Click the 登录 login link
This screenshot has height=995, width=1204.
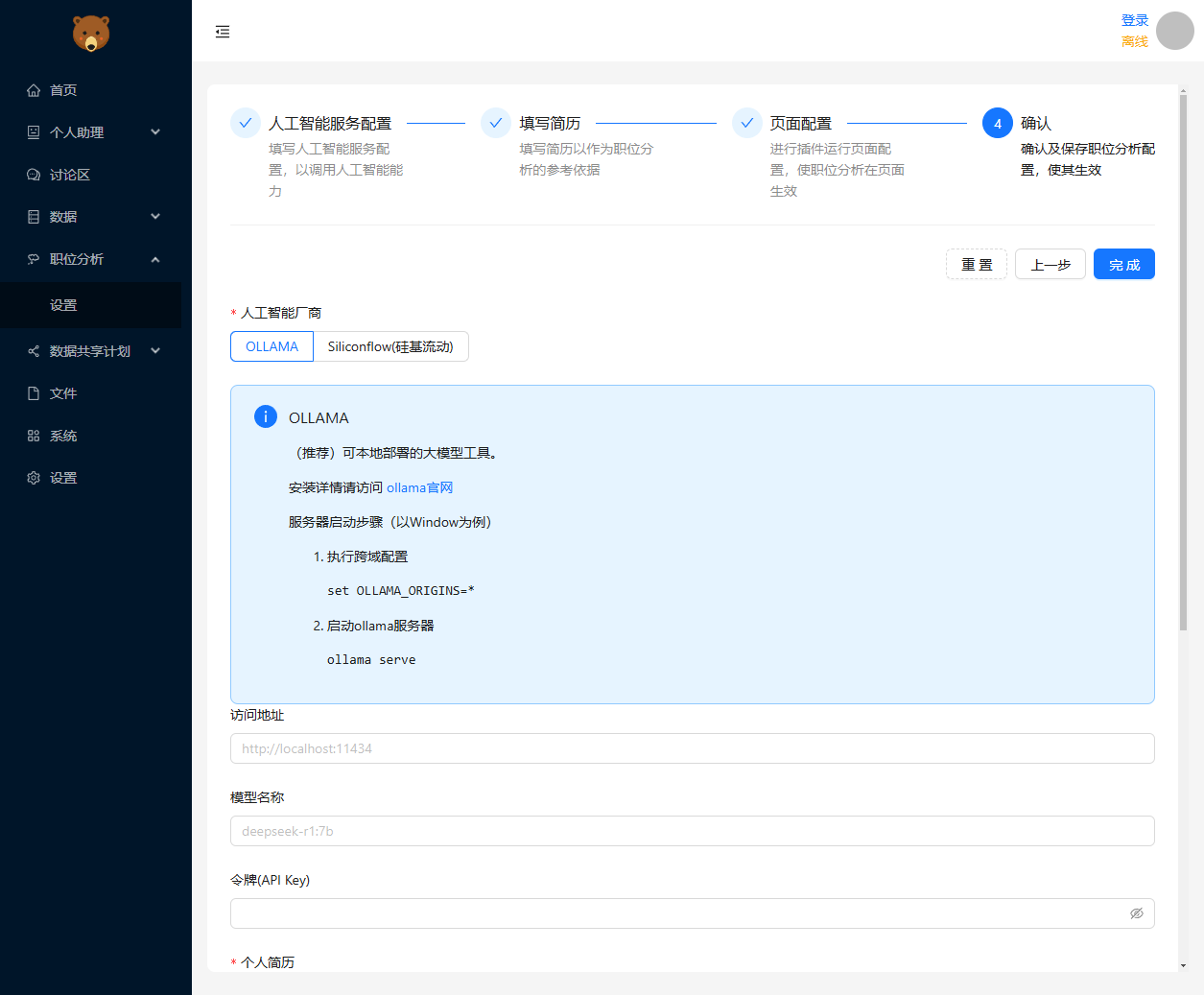click(1135, 20)
